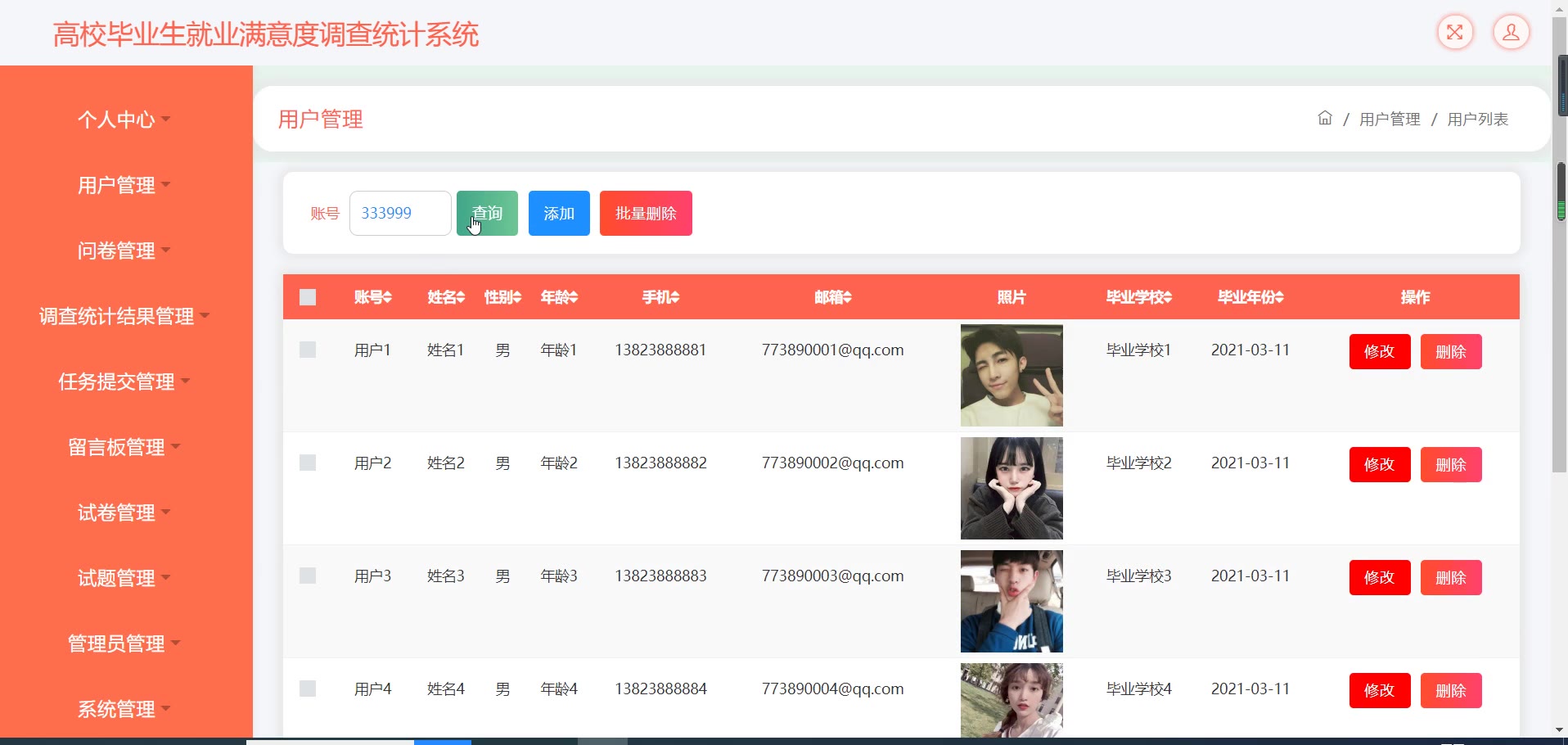This screenshot has width=1568, height=745.
Task: Sort table by 邮箱 column
Action: point(833,297)
